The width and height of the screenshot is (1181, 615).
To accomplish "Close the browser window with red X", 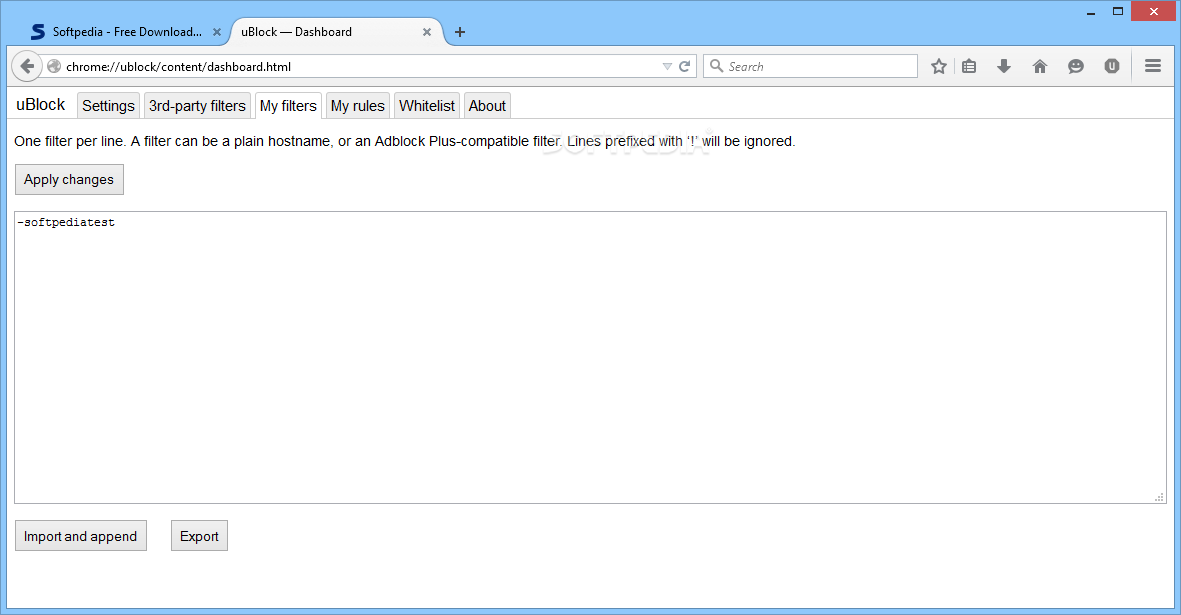I will [x=1153, y=11].
